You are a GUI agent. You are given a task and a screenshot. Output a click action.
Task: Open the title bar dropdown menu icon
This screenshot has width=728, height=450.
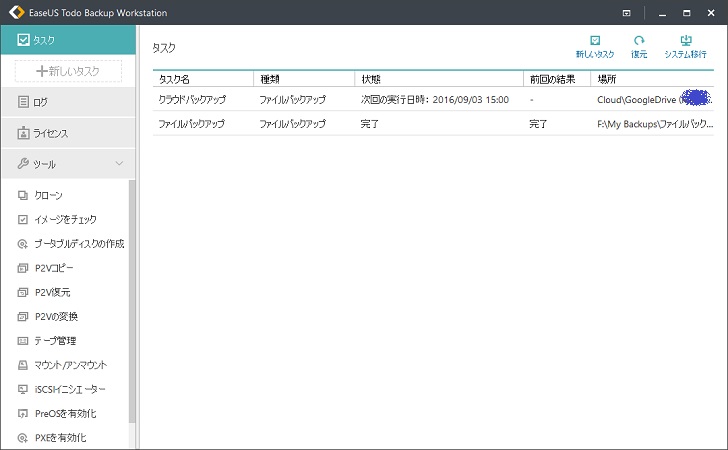[x=626, y=13]
